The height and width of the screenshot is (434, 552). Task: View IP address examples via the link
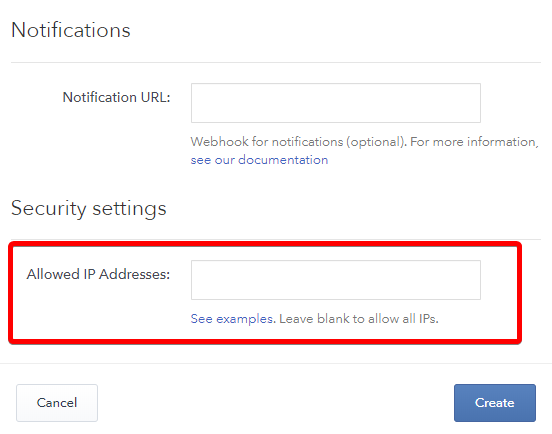pos(232,319)
